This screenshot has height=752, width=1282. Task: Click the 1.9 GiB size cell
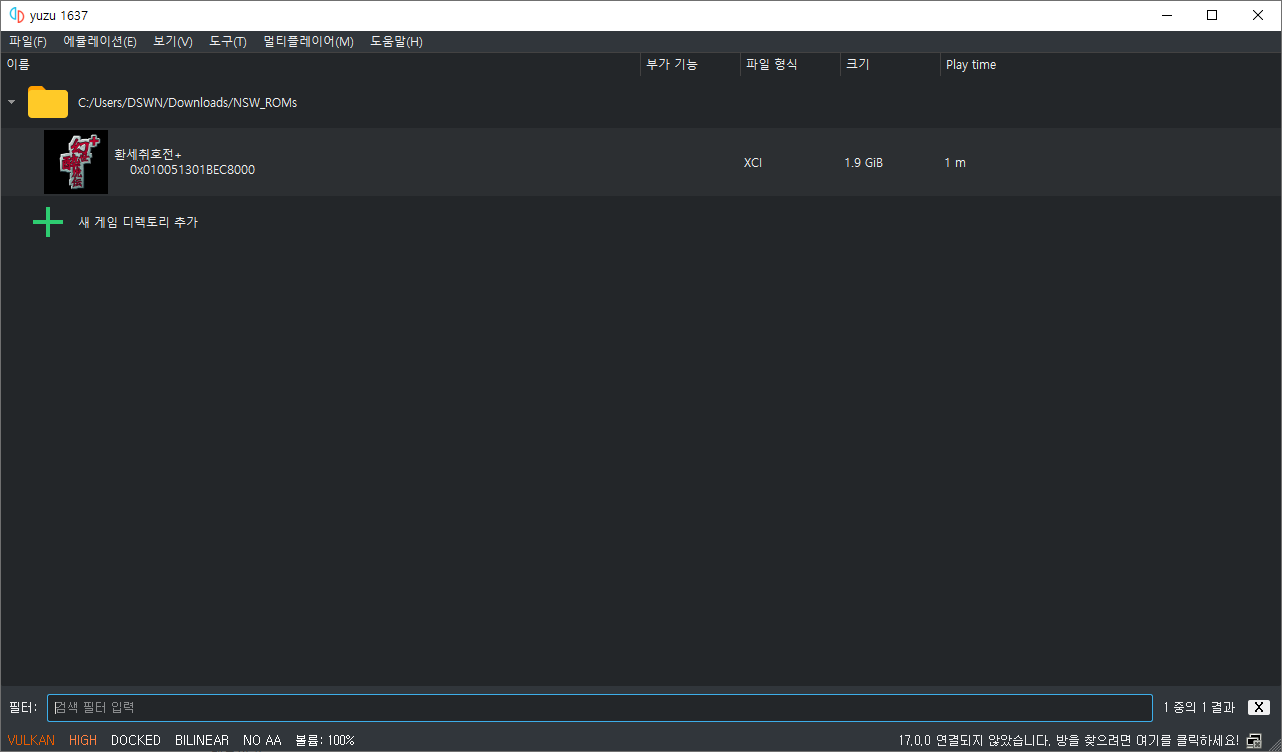(x=864, y=162)
